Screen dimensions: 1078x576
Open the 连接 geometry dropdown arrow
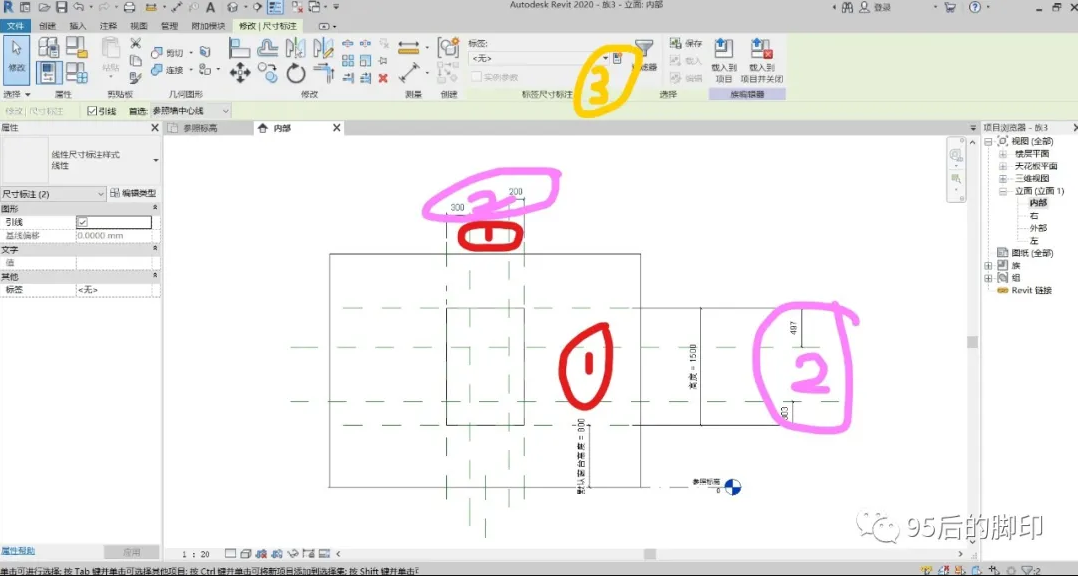point(190,70)
